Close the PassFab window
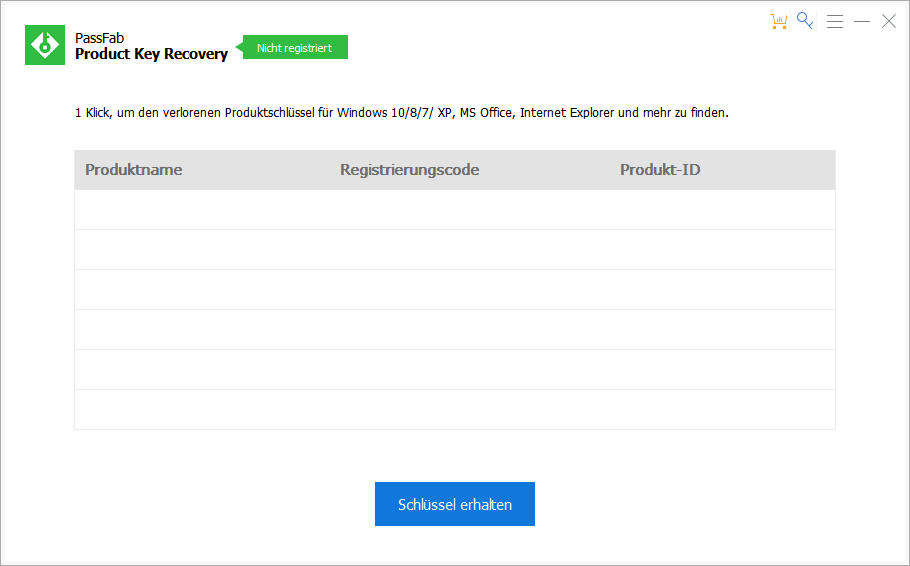The width and height of the screenshot is (910, 566). (889, 21)
